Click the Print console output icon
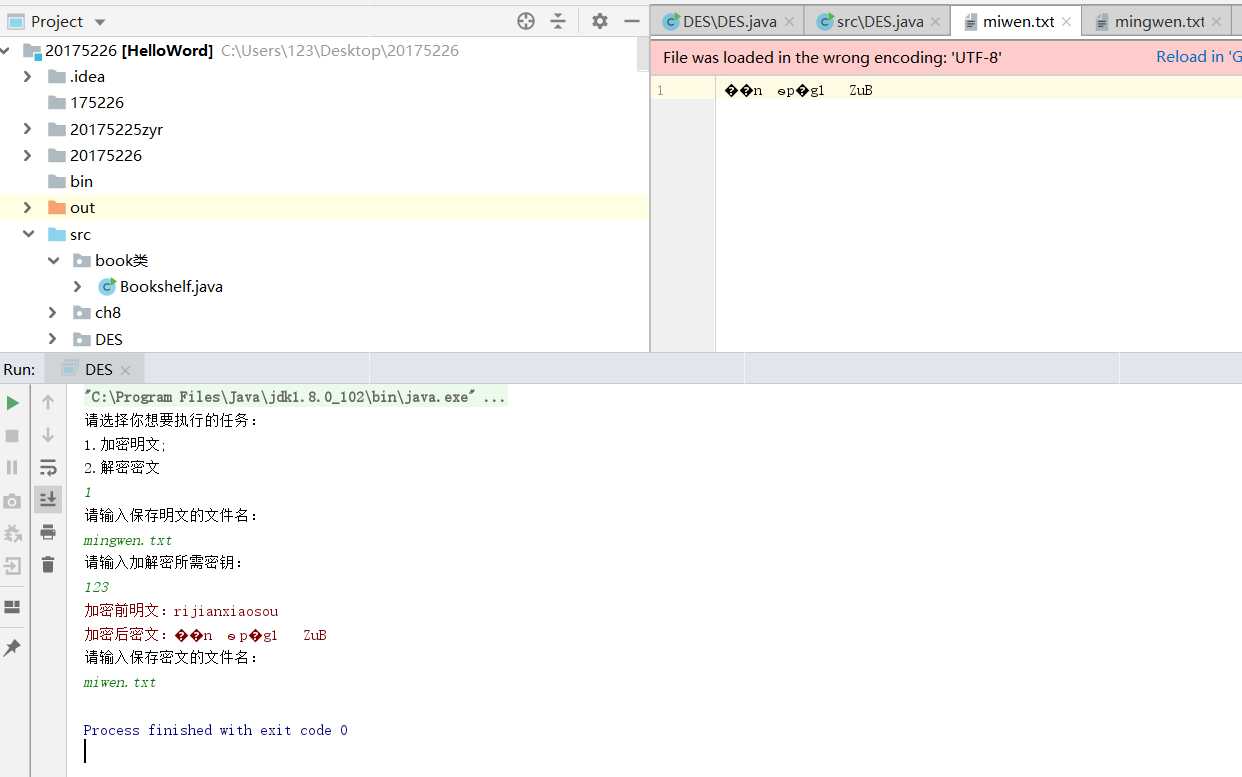1242x777 pixels. tap(48, 532)
